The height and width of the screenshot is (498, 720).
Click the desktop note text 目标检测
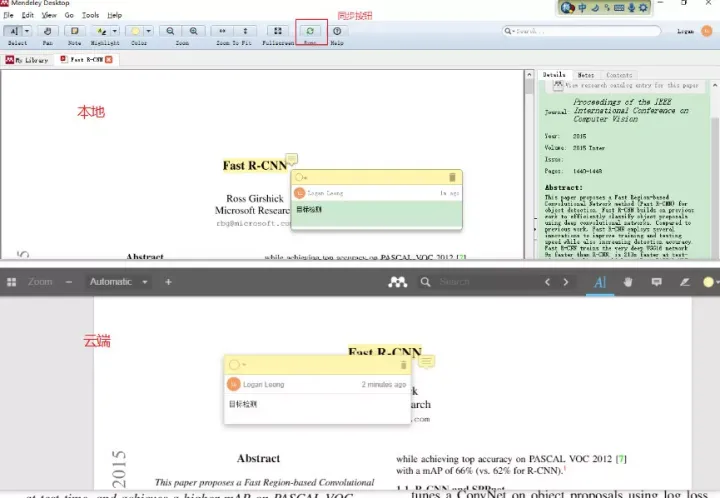click(x=309, y=209)
